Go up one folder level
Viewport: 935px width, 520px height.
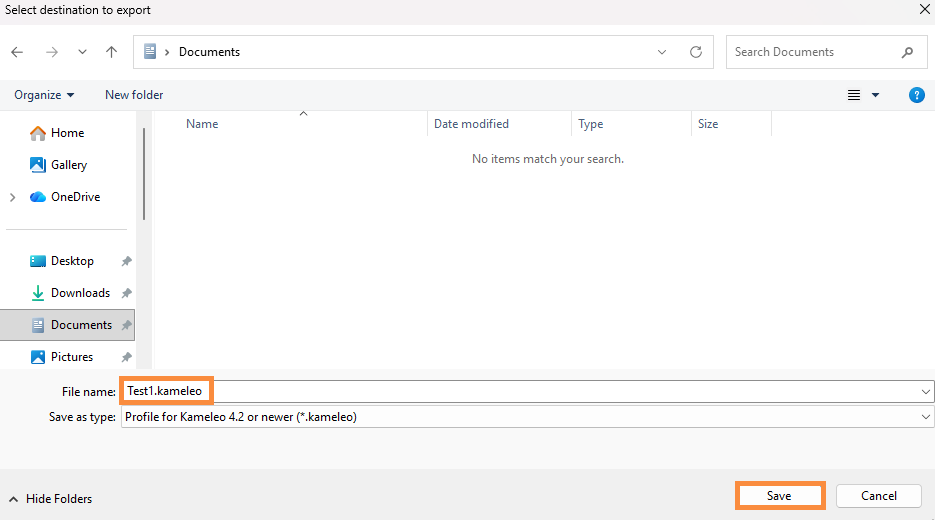112,52
